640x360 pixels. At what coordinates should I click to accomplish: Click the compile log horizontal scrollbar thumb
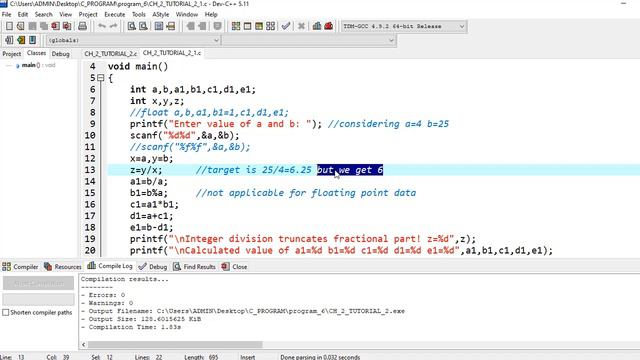[x=175, y=344]
